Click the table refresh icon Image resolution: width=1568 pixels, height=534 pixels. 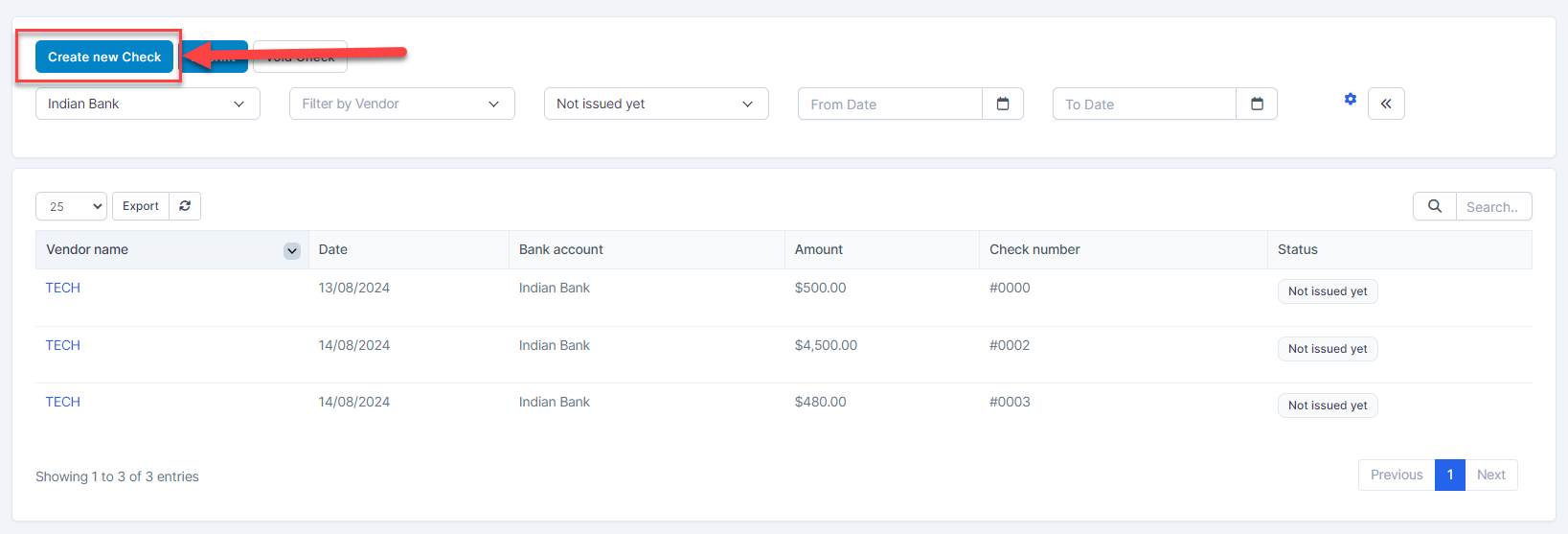(x=185, y=206)
